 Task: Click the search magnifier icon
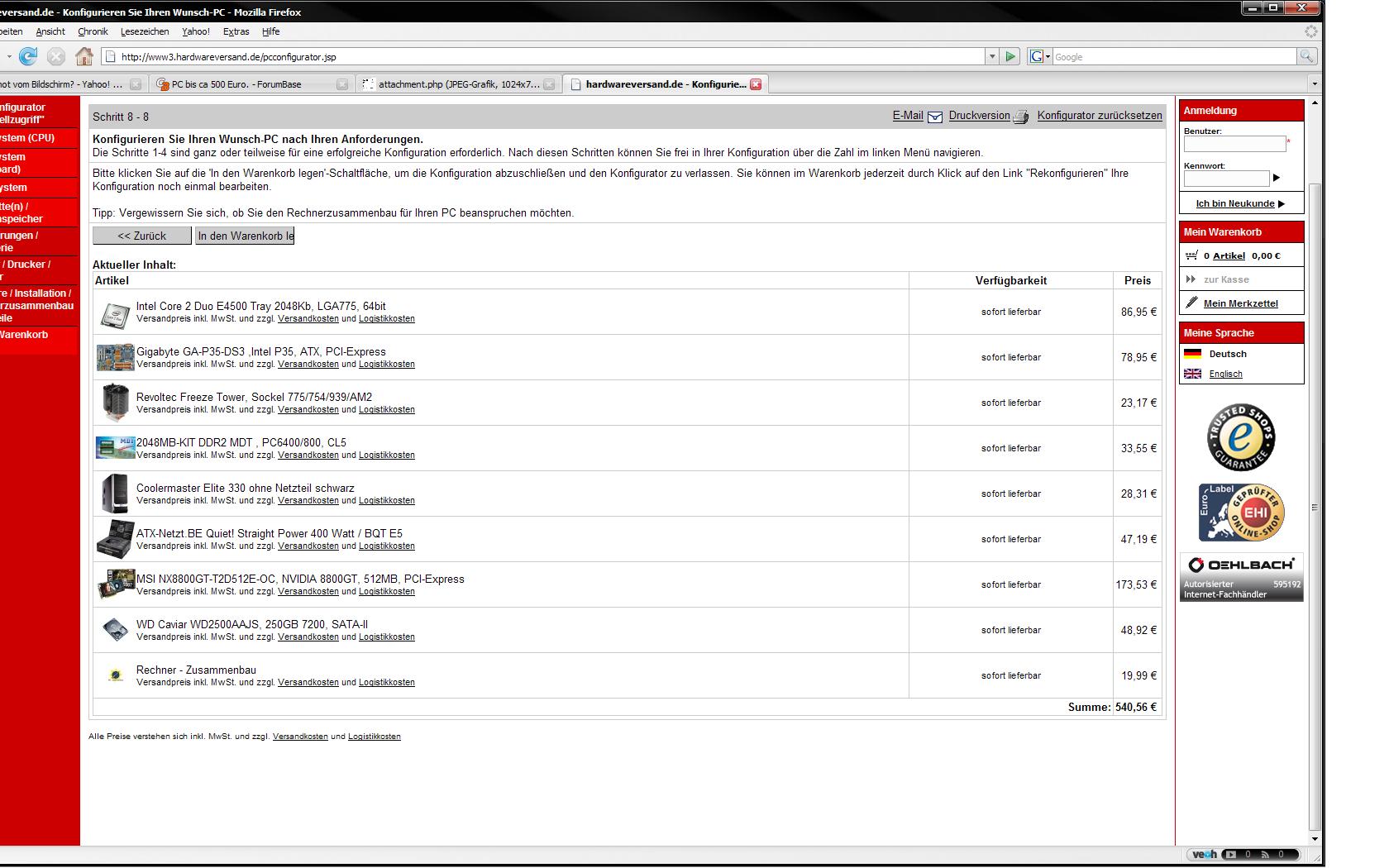[1306, 56]
